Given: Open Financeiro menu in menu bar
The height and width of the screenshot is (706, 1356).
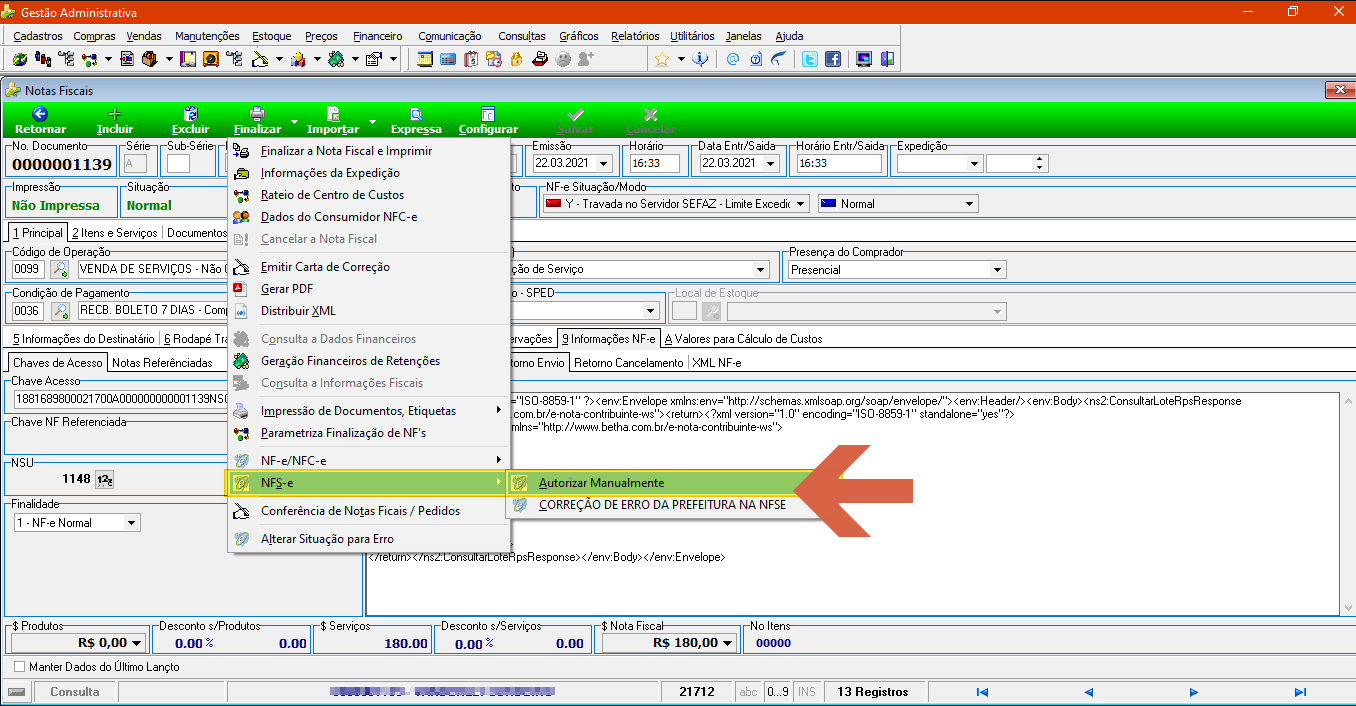Looking at the screenshot, I should [x=378, y=36].
